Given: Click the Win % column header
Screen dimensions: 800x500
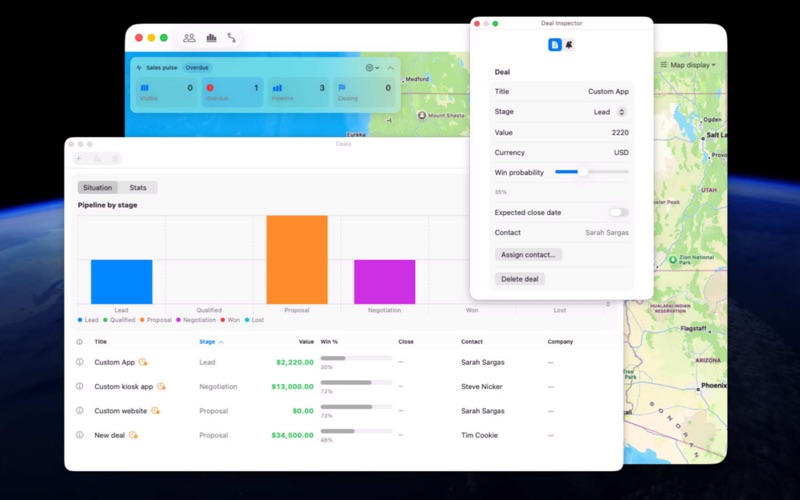Looking at the screenshot, I should (329, 342).
